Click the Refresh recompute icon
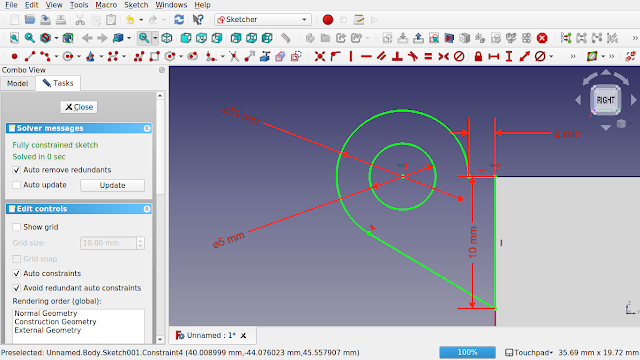Screen dimensions: 640x360 coord(179,20)
